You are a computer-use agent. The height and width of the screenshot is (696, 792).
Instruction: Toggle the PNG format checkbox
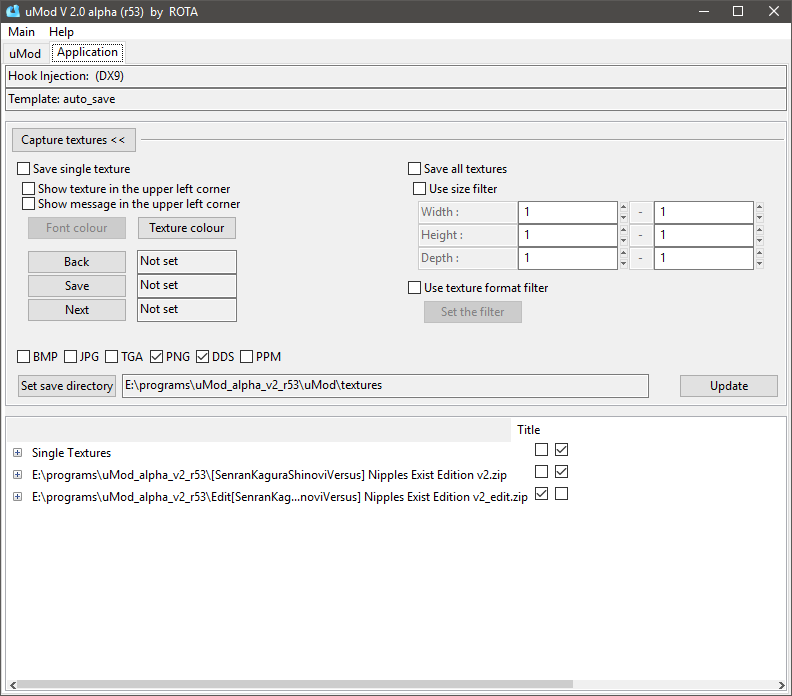pyautogui.click(x=157, y=356)
